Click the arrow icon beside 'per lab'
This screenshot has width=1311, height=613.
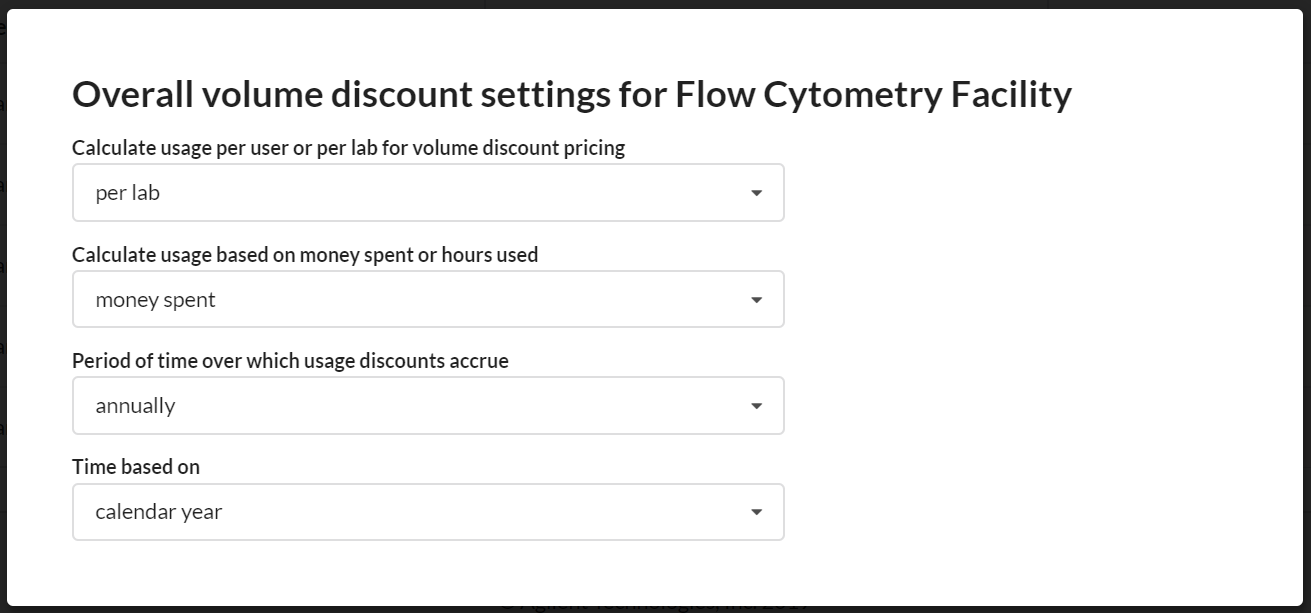(x=757, y=193)
